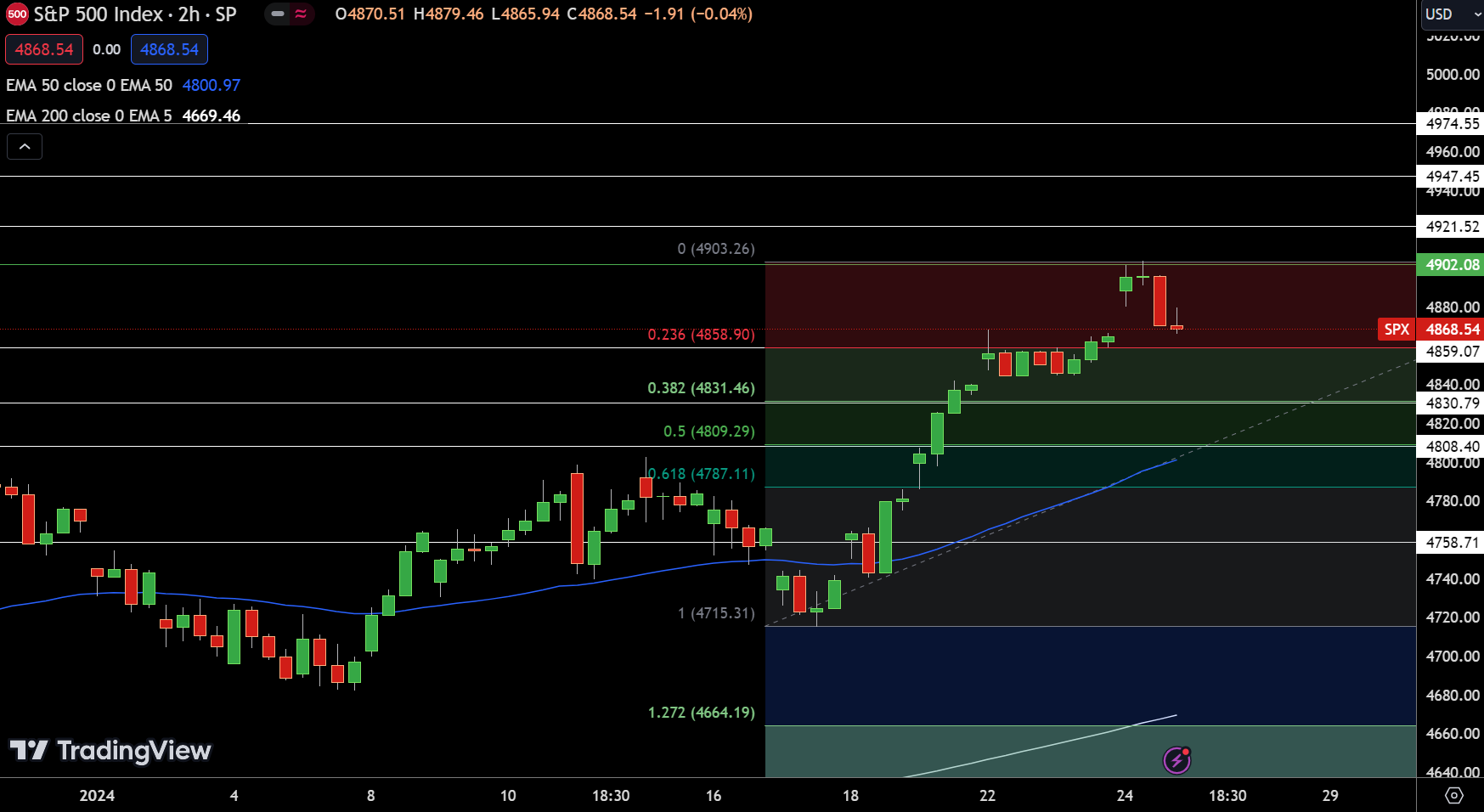Click the blue buy price 4868.54 button
The image size is (1484, 812).
(169, 49)
